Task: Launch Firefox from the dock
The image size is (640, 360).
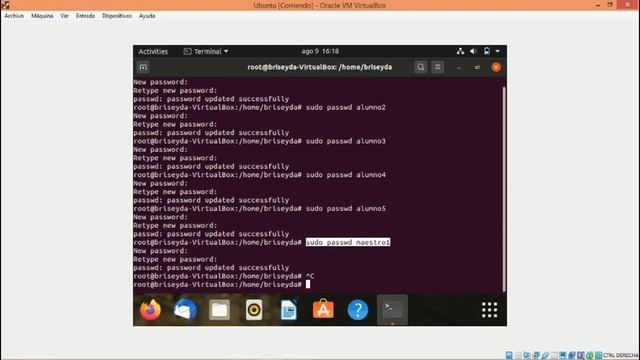Action: pos(150,310)
